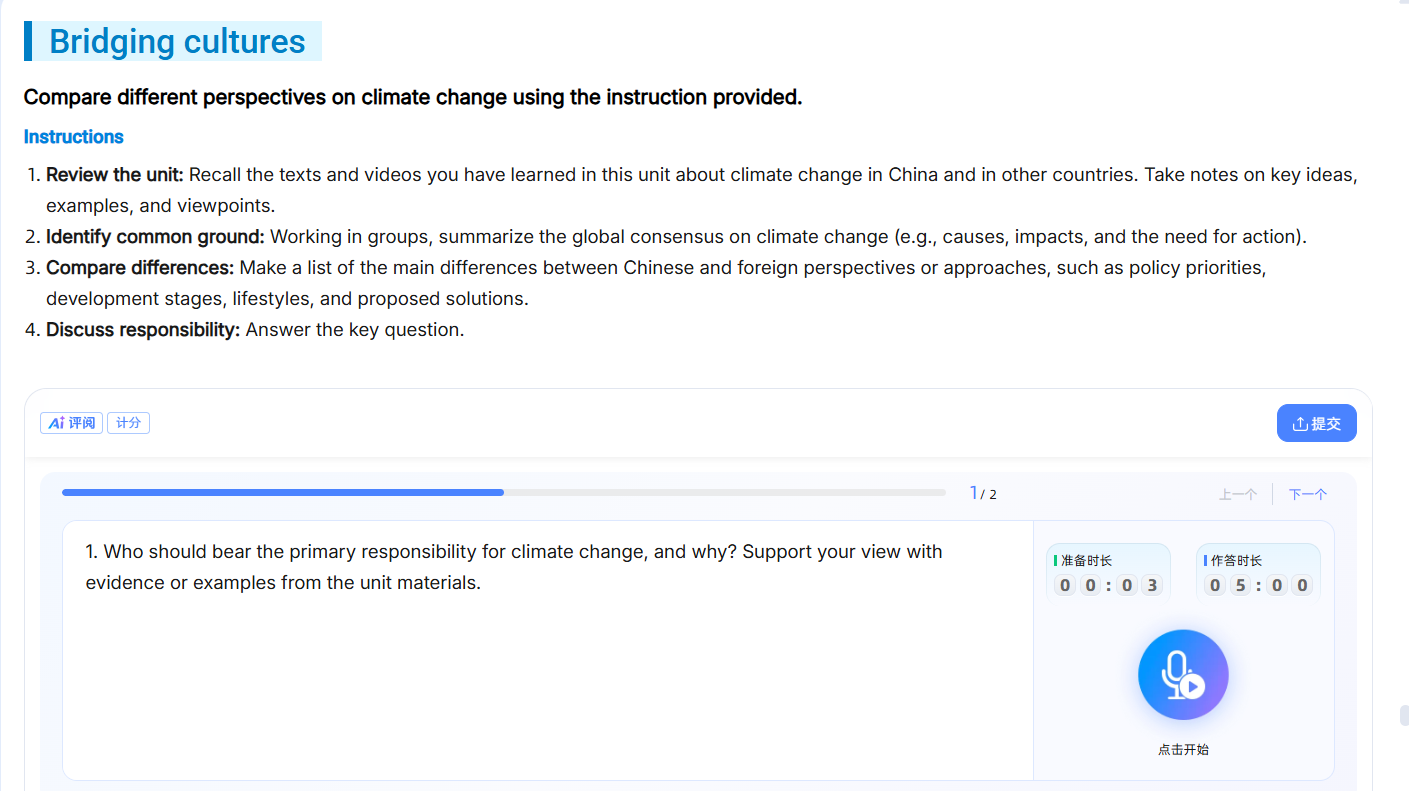This screenshot has height=791, width=1409.
Task: Click the 提交 submit button
Action: pyautogui.click(x=1316, y=423)
